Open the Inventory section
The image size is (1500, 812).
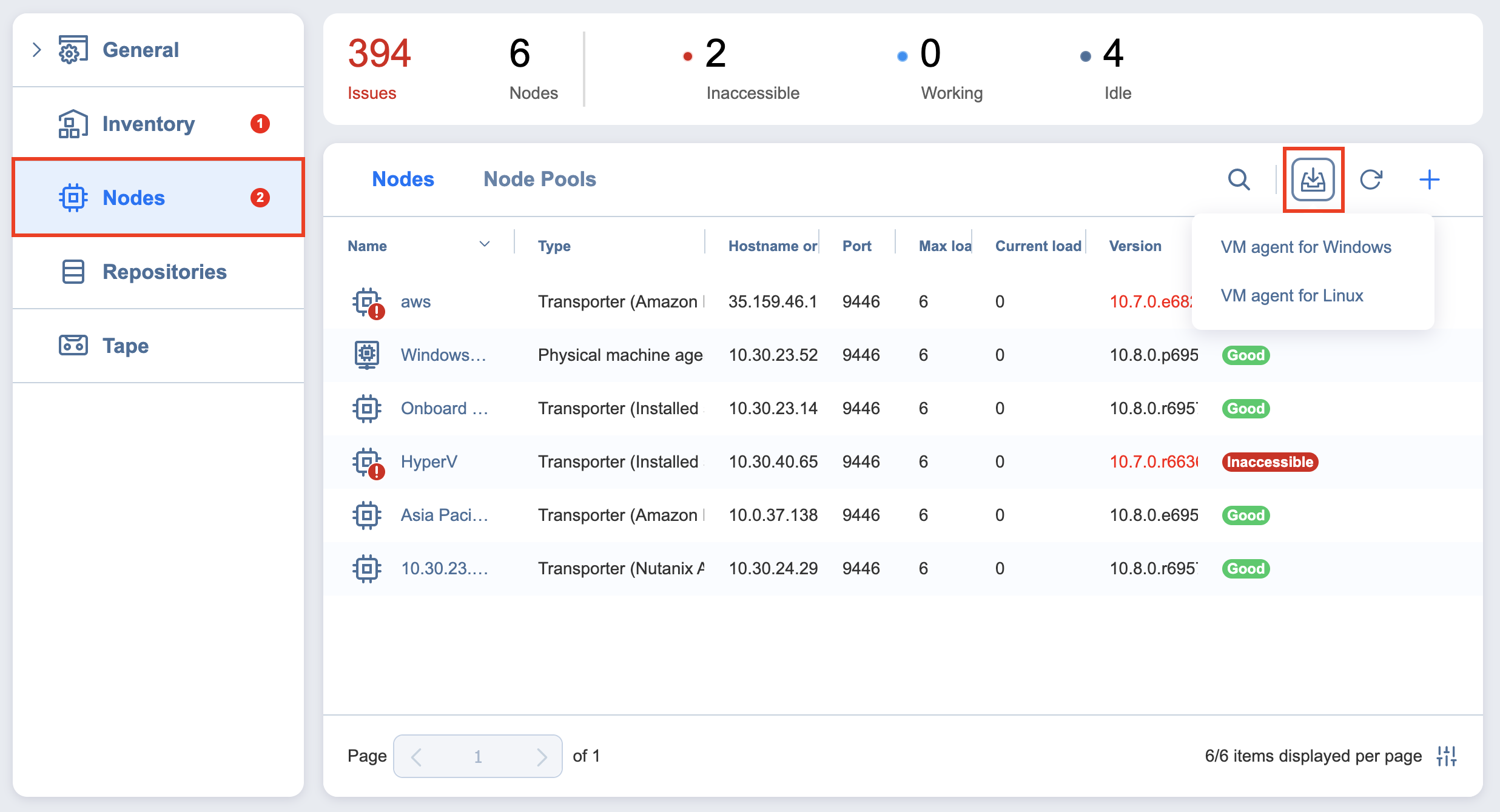(x=148, y=124)
